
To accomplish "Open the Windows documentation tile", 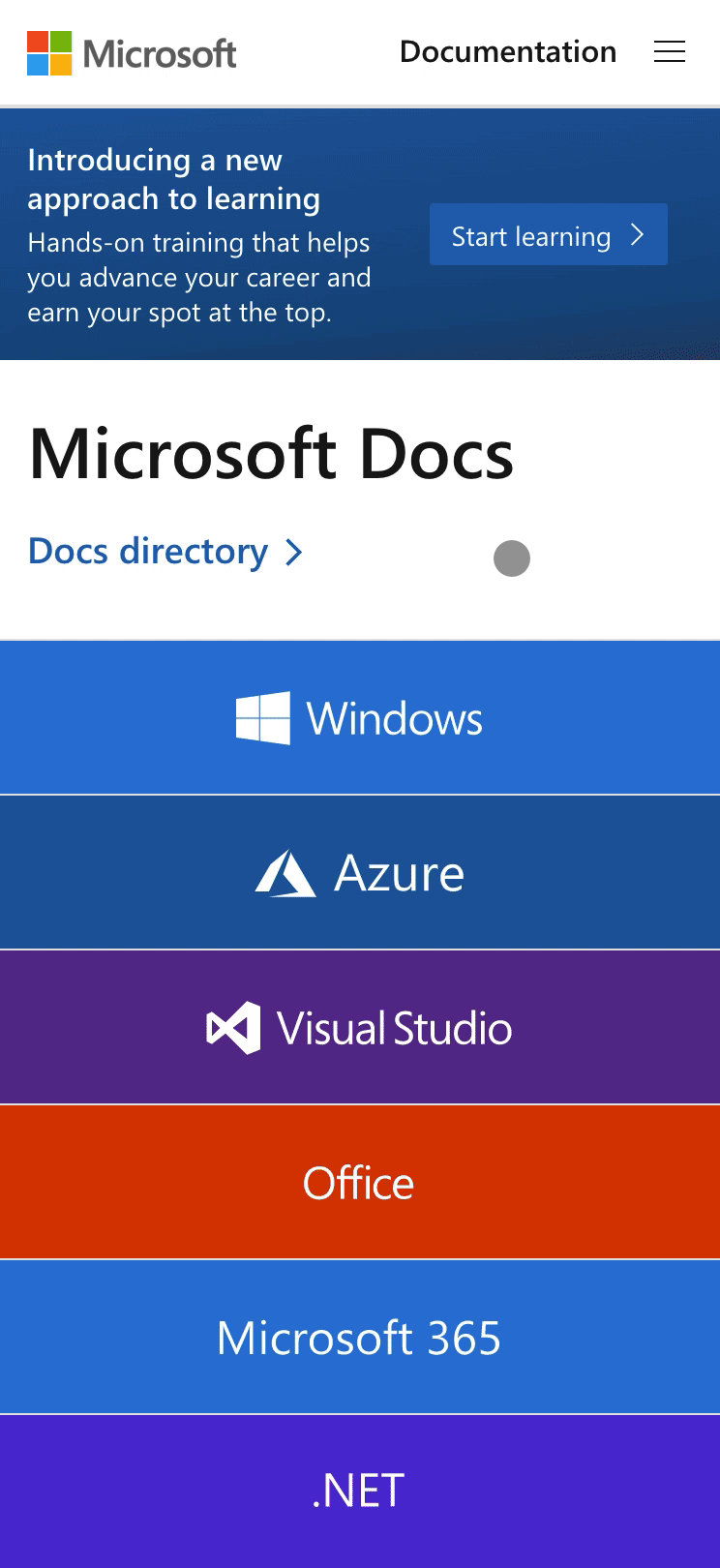I will tap(360, 717).
